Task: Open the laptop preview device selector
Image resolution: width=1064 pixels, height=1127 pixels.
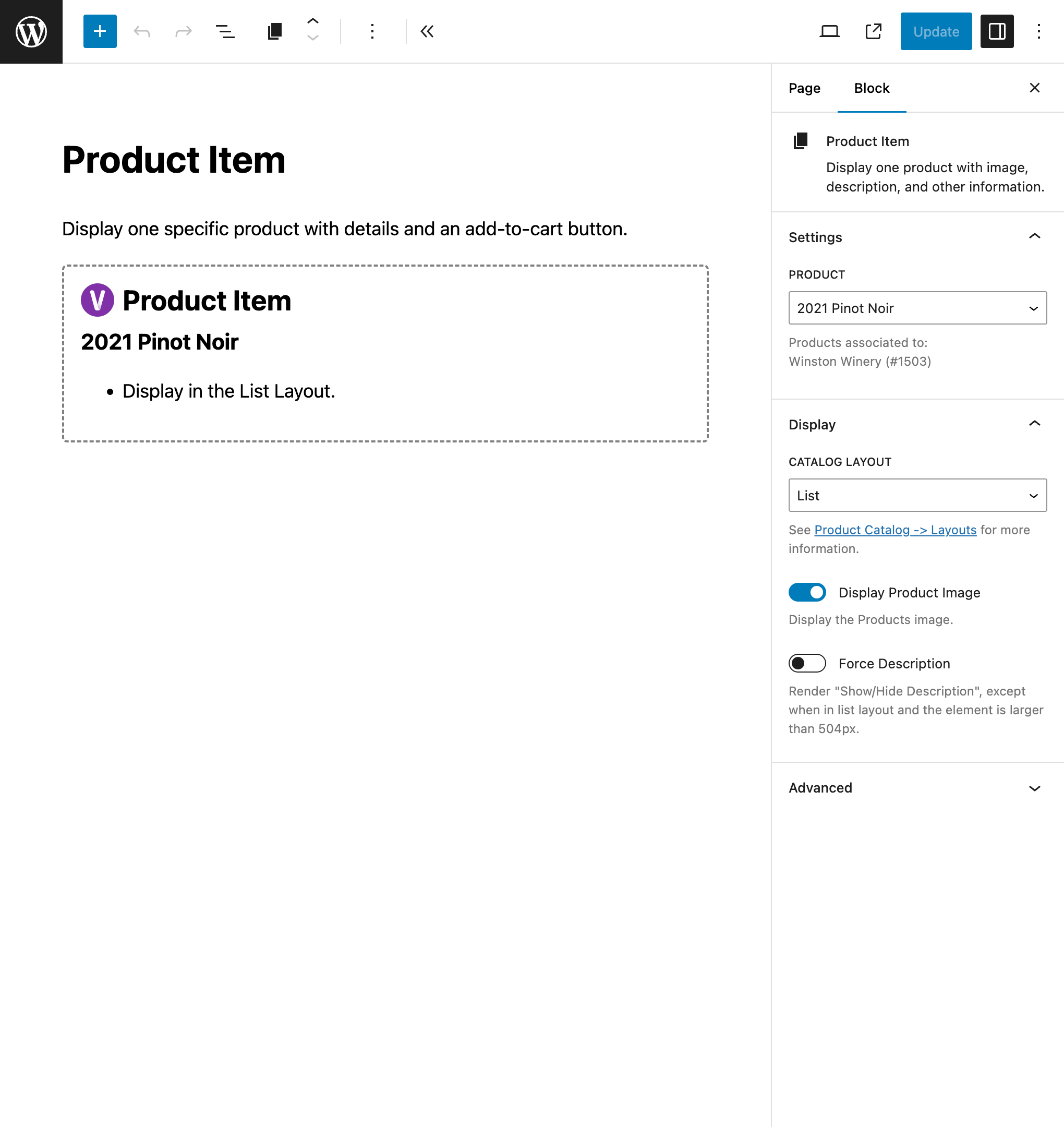Action: [830, 31]
